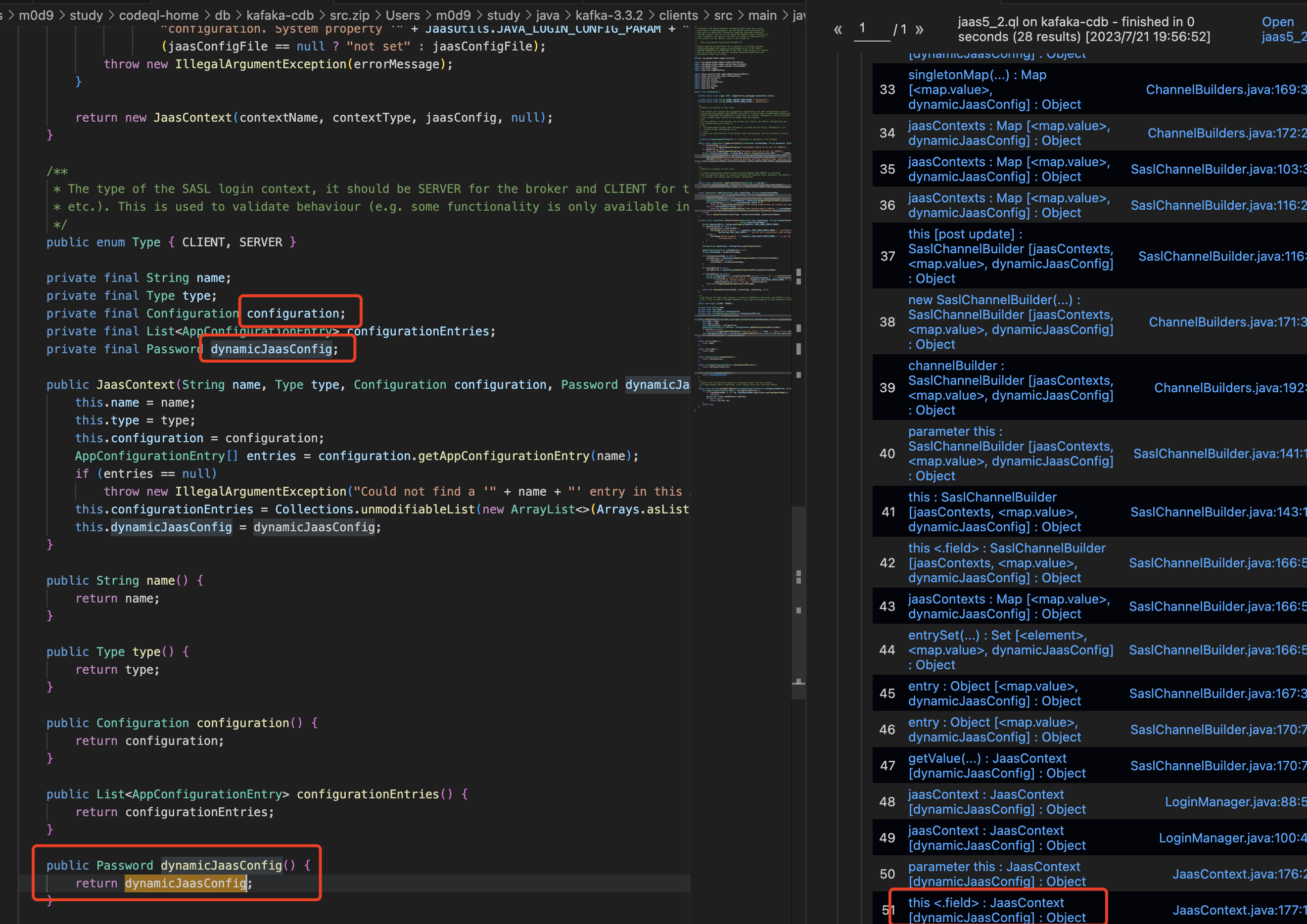Image resolution: width=1307 pixels, height=924 pixels.
Task: Open SaslChannelBuilder.java:141 location link
Action: pos(1219,454)
